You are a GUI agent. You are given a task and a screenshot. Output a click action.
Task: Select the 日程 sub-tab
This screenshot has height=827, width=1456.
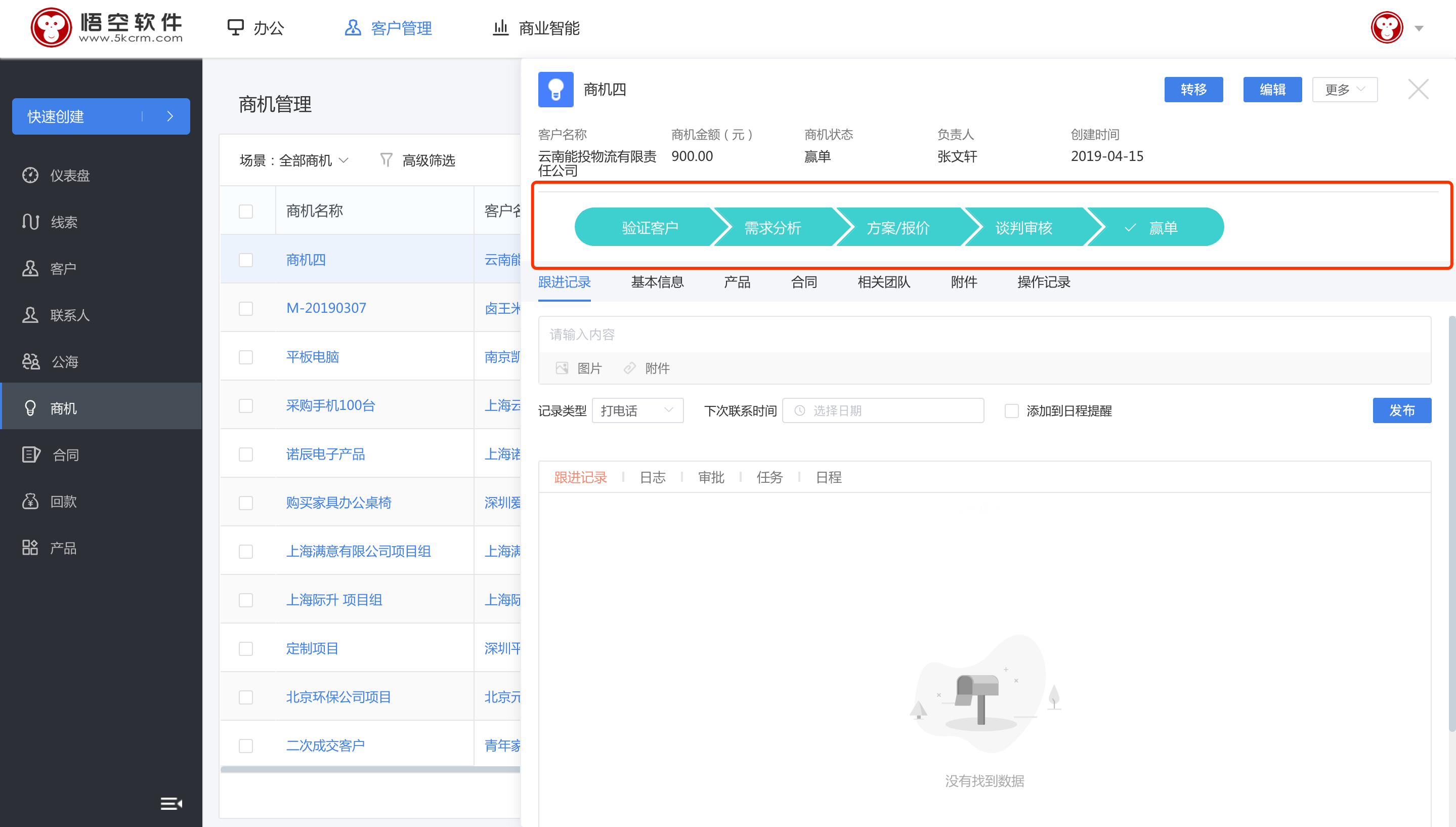pyautogui.click(x=828, y=477)
